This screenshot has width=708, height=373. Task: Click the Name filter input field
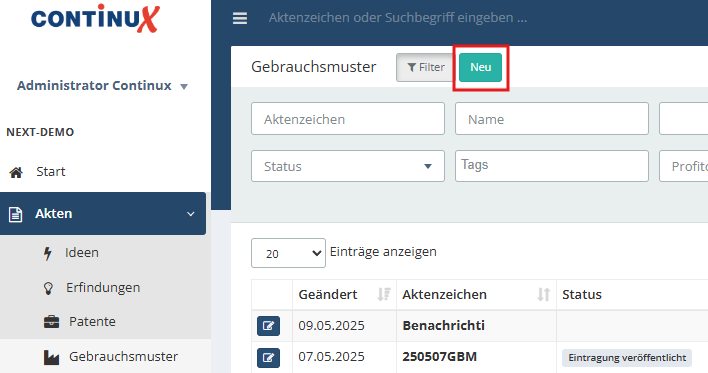(552, 119)
